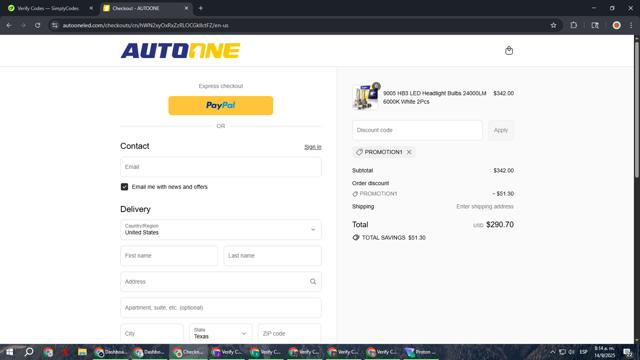Open the Chrome profile avatar

[616, 25]
